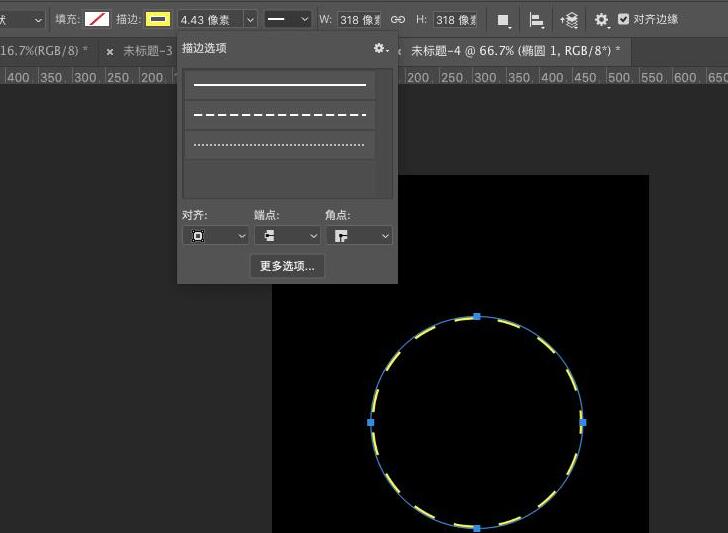Click the stroke width field 4.43 像素
The image size is (728, 533).
[210, 20]
